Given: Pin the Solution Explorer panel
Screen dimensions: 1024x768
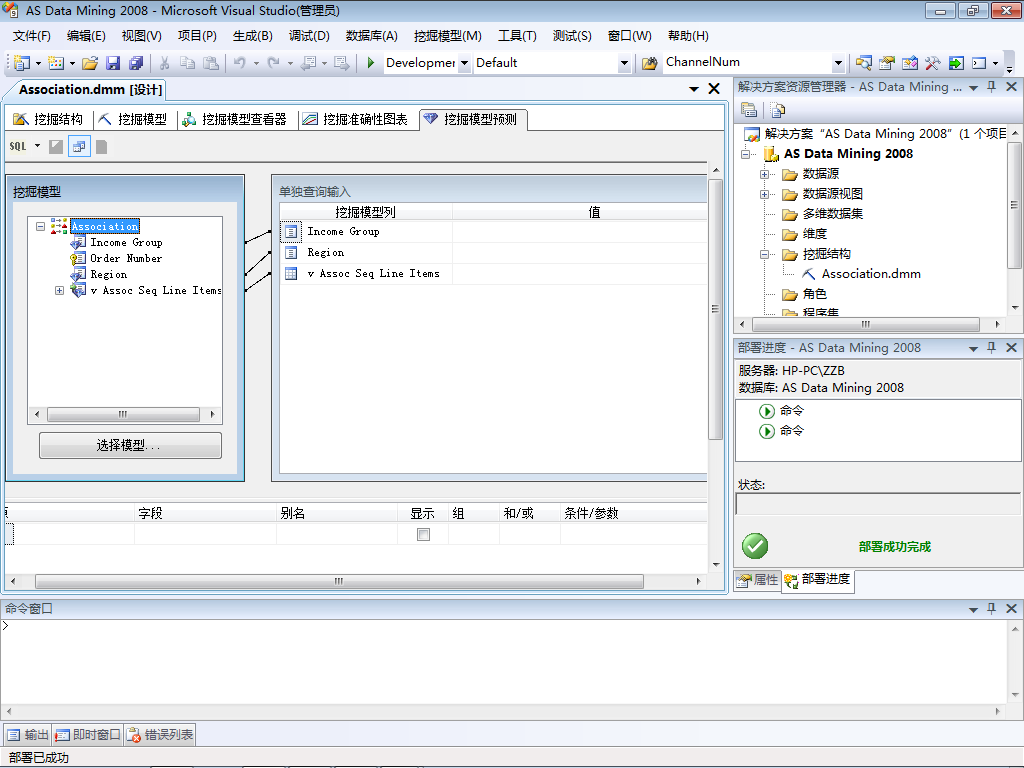Looking at the screenshot, I should [x=991, y=87].
